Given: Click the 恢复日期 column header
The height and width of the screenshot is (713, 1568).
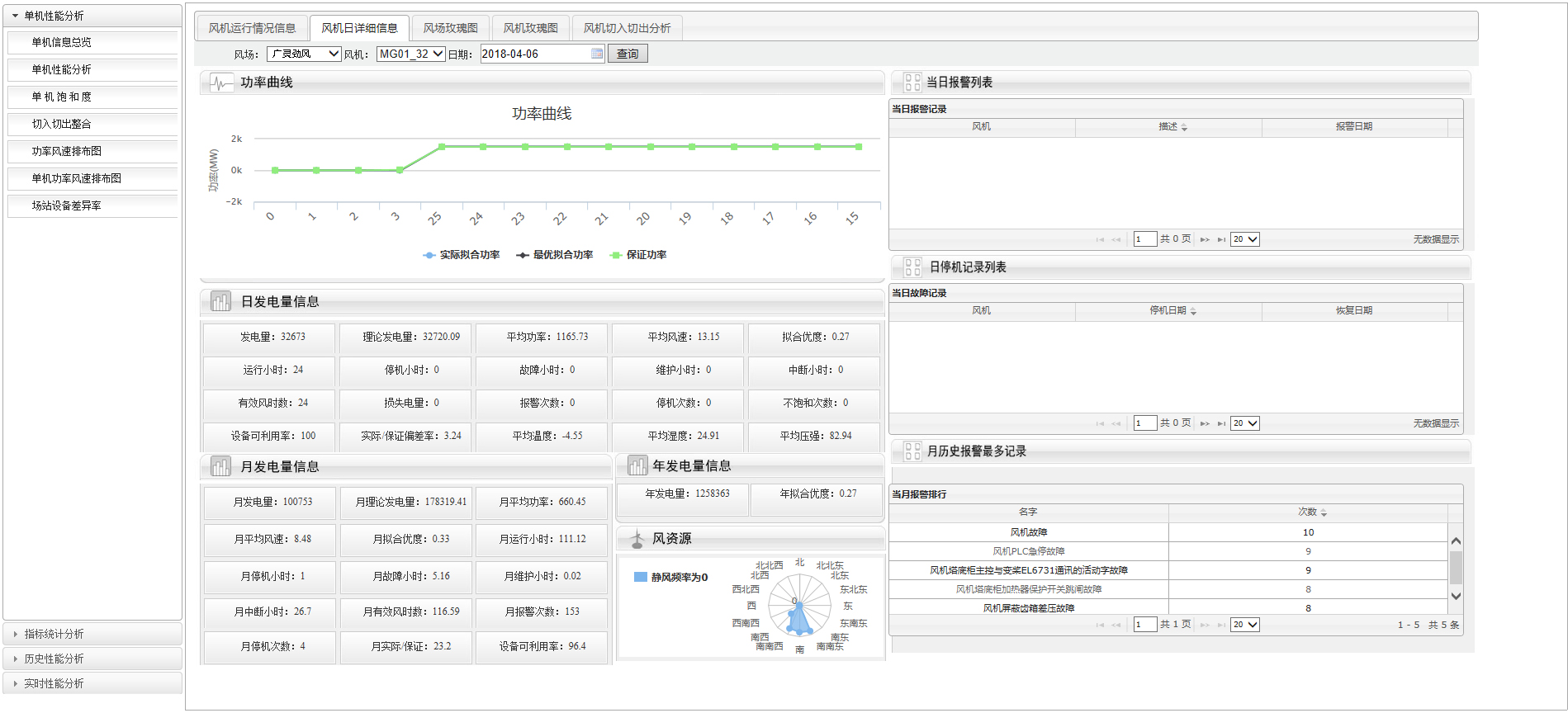Looking at the screenshot, I should [x=1355, y=311].
